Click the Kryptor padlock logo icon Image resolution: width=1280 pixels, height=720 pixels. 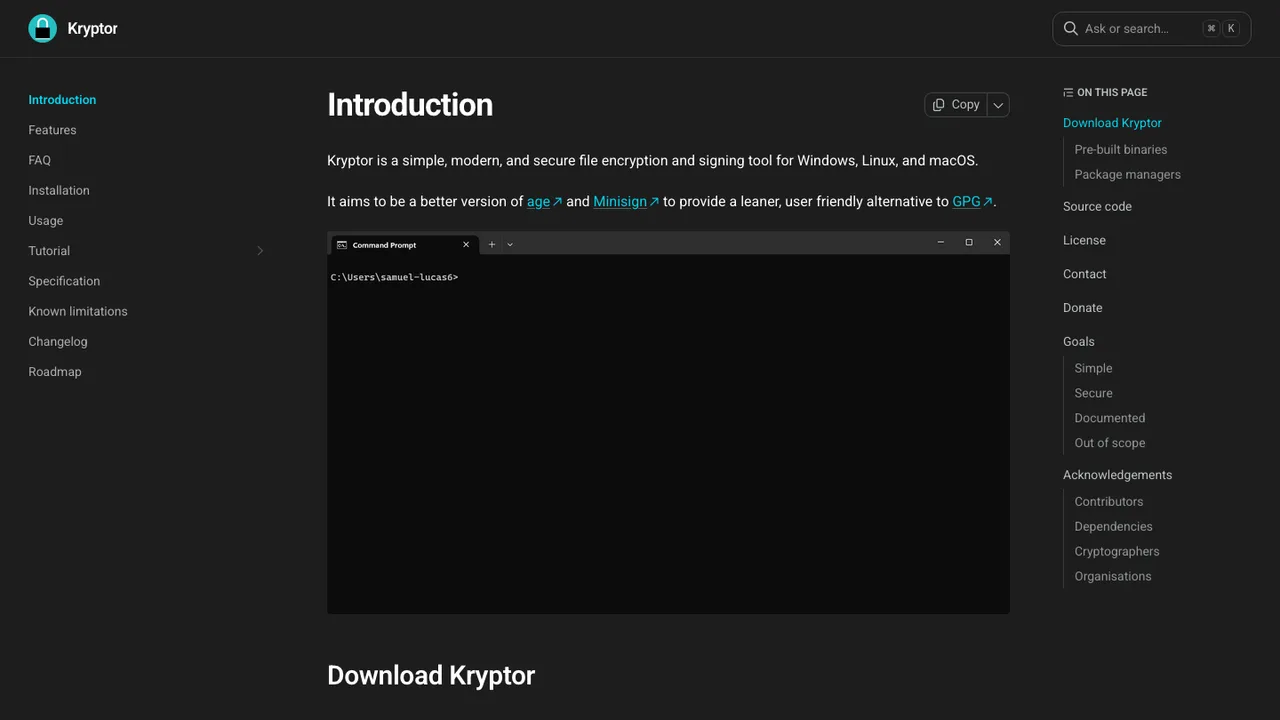(42, 28)
